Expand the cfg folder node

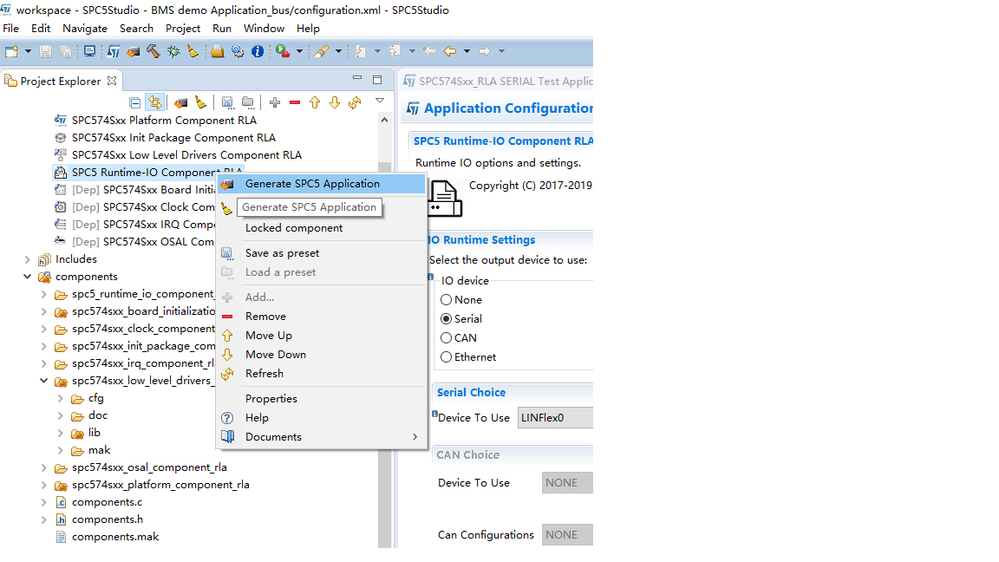click(61, 398)
